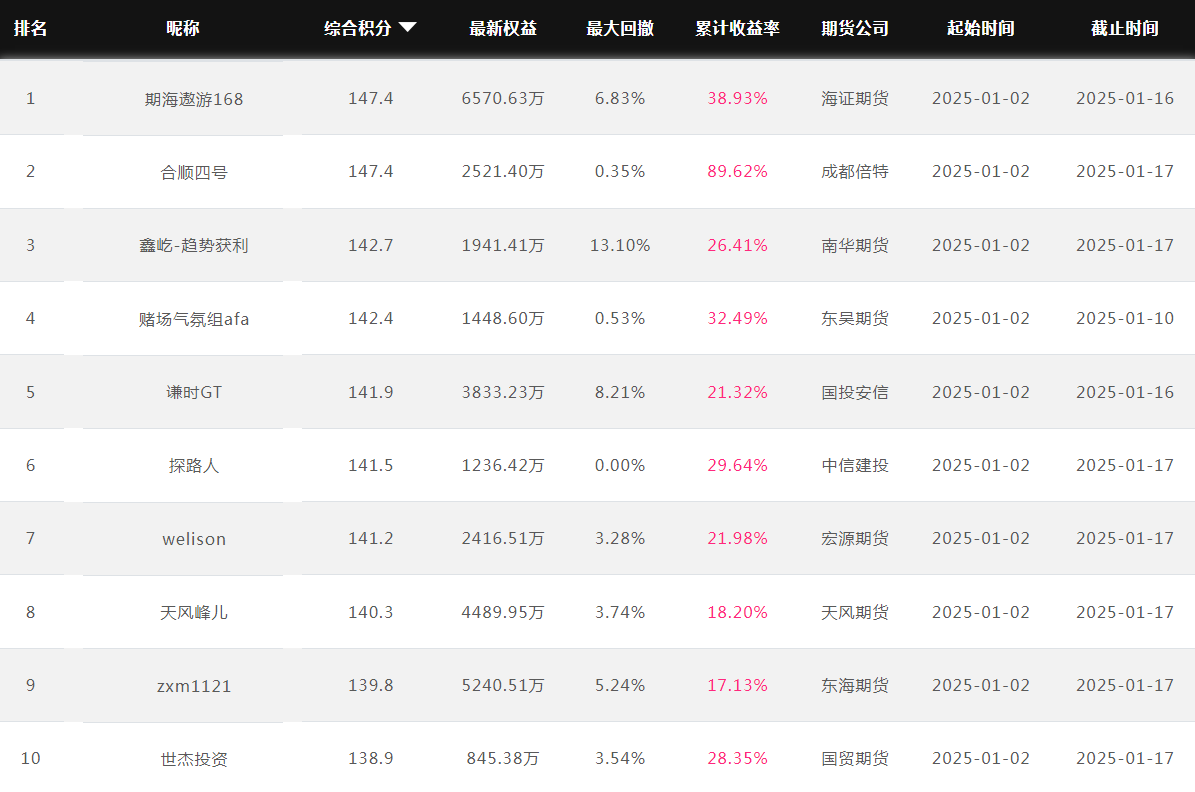The height and width of the screenshot is (792, 1195).
Task: Click equity value 5240.51万
Action: [x=503, y=685]
